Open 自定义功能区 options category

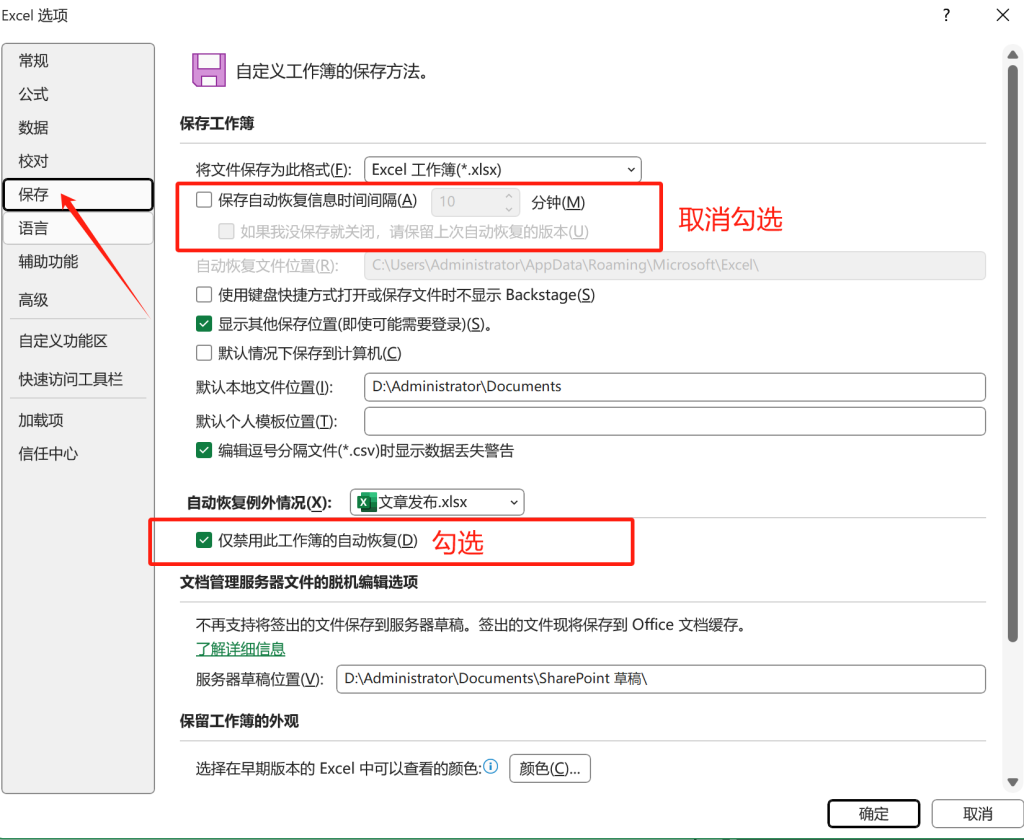tap(78, 341)
